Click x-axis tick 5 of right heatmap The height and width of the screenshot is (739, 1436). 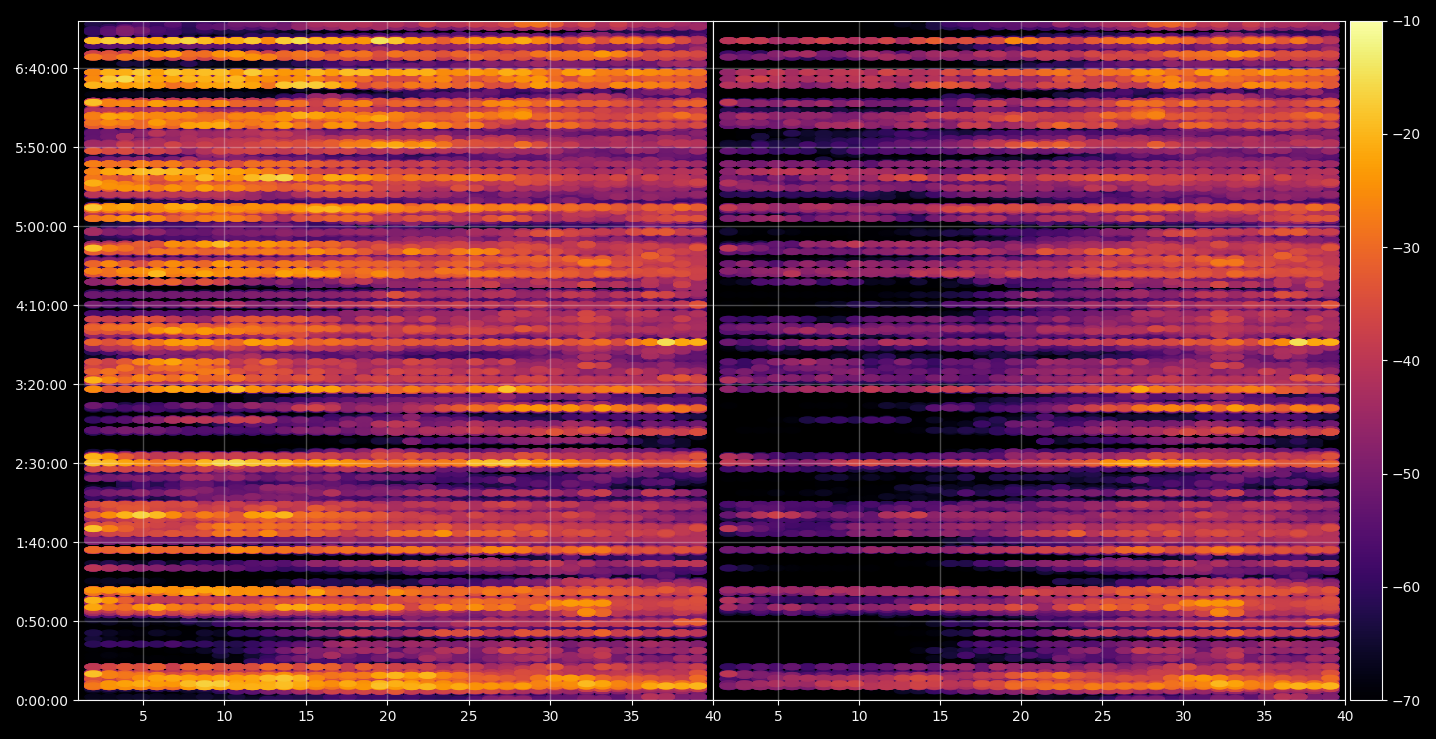[x=777, y=716]
